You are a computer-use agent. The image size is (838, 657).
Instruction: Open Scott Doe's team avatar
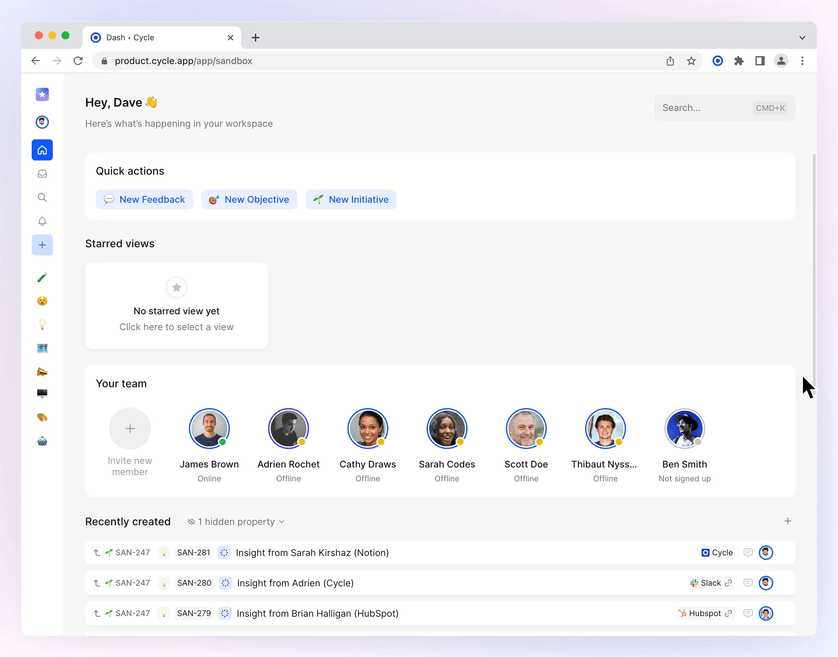pyautogui.click(x=526, y=428)
